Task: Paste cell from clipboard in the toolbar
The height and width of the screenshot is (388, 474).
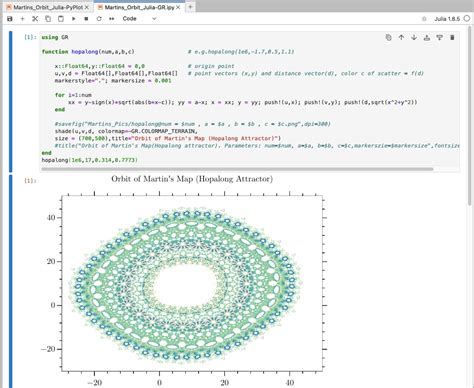Action: pyautogui.click(x=61, y=19)
